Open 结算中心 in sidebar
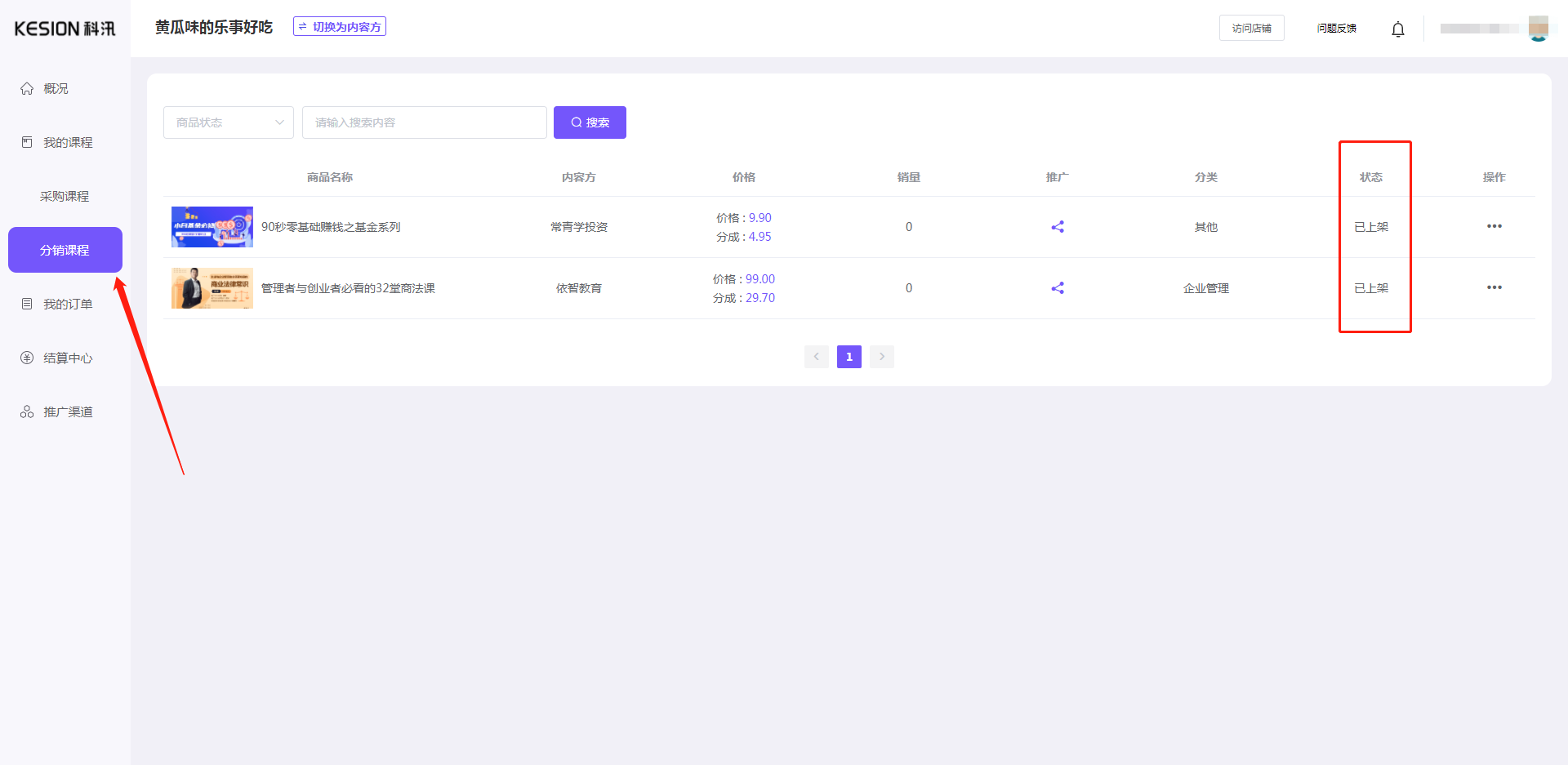Image resolution: width=1568 pixels, height=765 pixels. (x=67, y=358)
